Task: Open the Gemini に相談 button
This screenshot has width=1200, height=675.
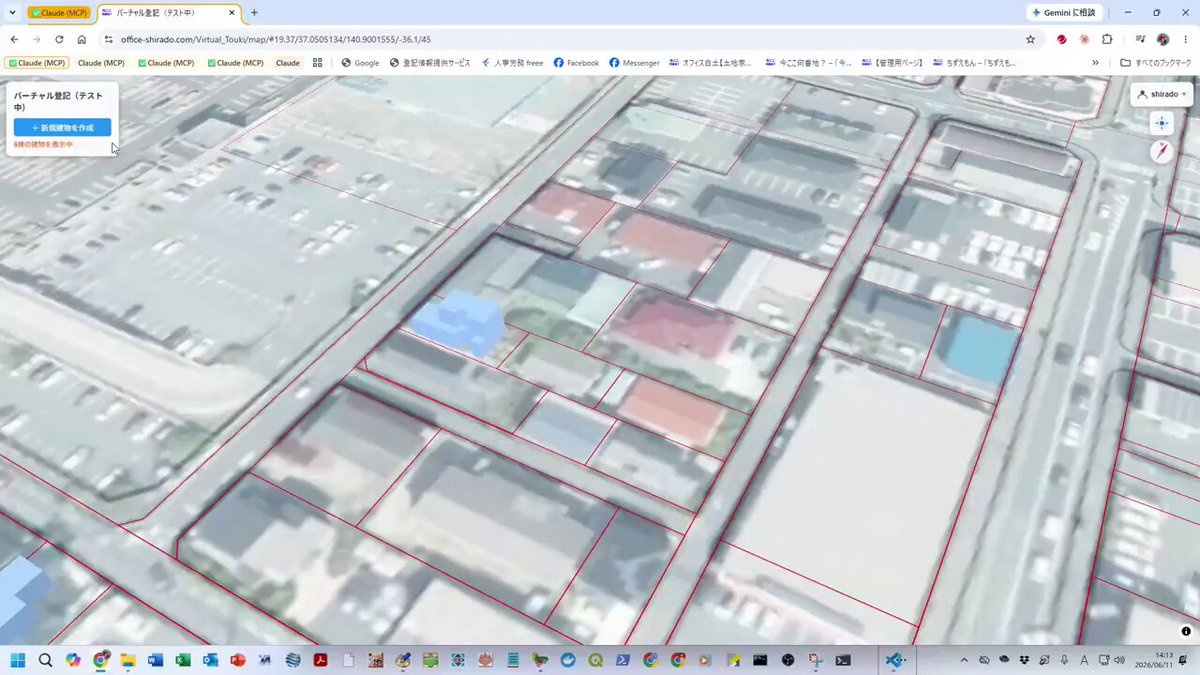Action: coord(1065,13)
